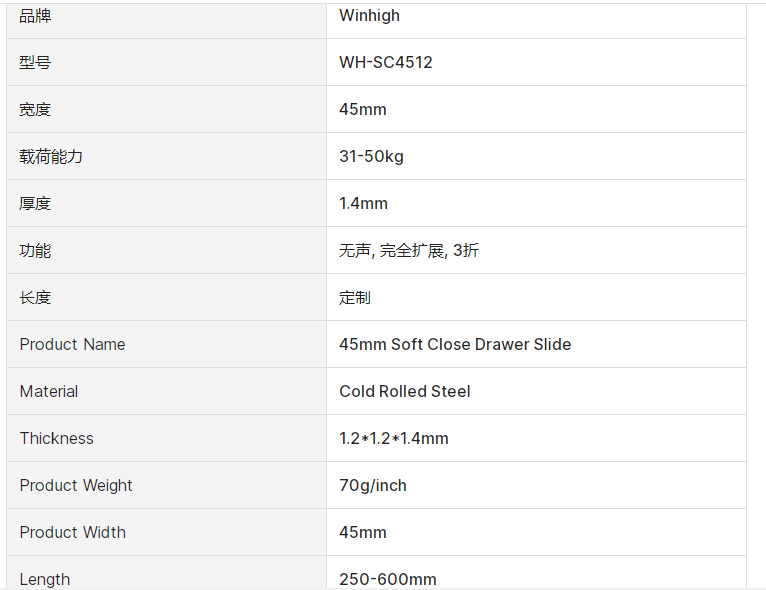Viewport: 766px width, 590px height.
Task: Click the 定制 length value
Action: [x=355, y=297]
